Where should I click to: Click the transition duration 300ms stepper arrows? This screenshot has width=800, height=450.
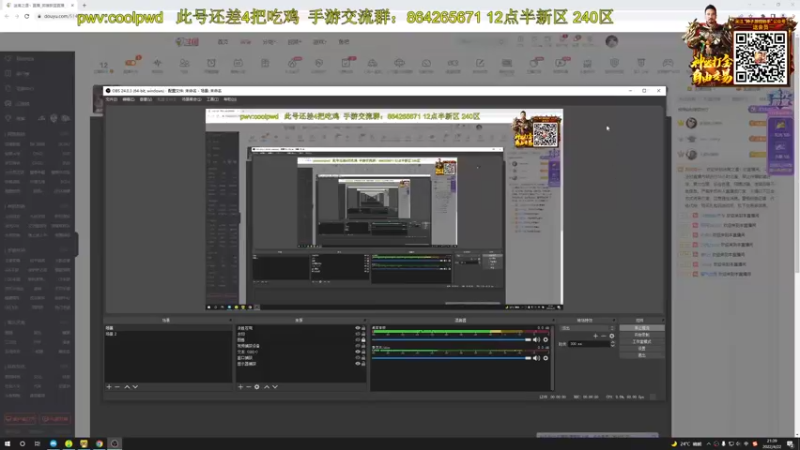(612, 344)
